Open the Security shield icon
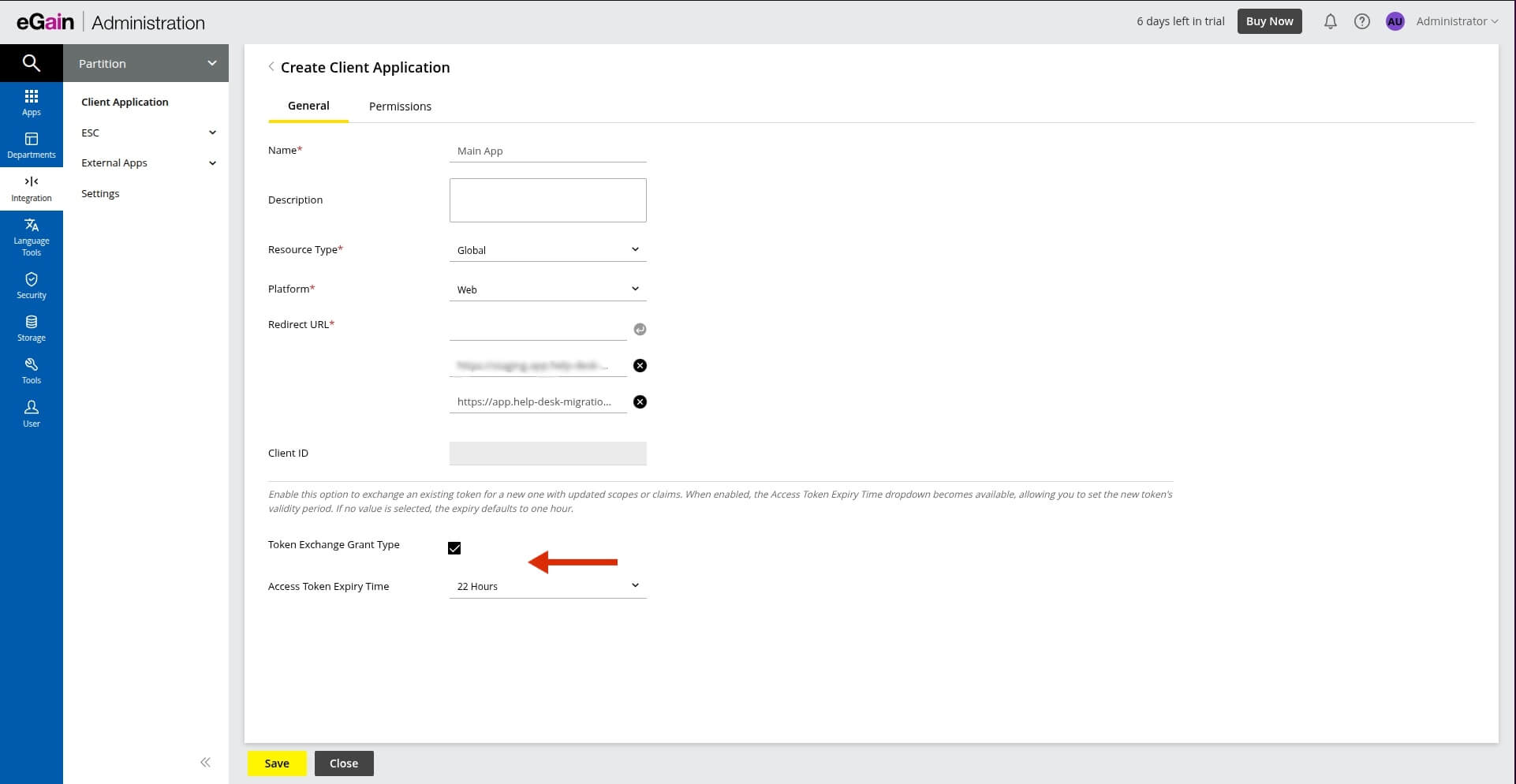This screenshot has width=1516, height=784. [31, 286]
